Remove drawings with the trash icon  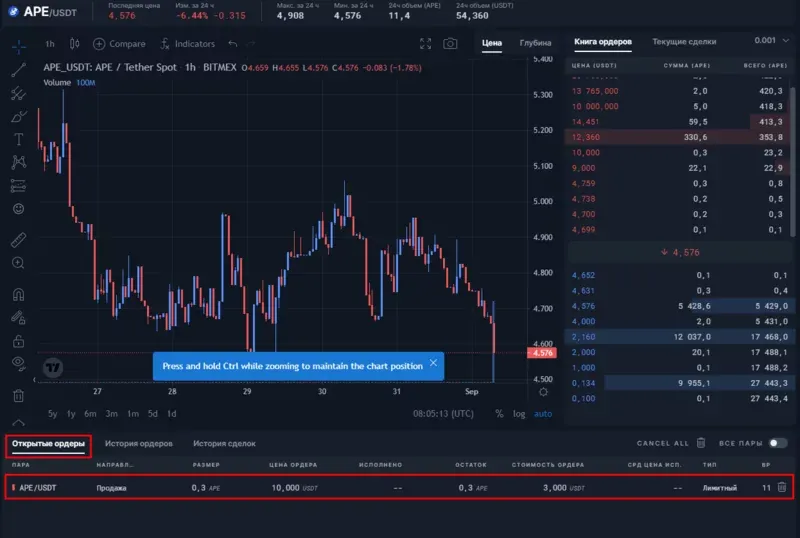click(x=18, y=395)
